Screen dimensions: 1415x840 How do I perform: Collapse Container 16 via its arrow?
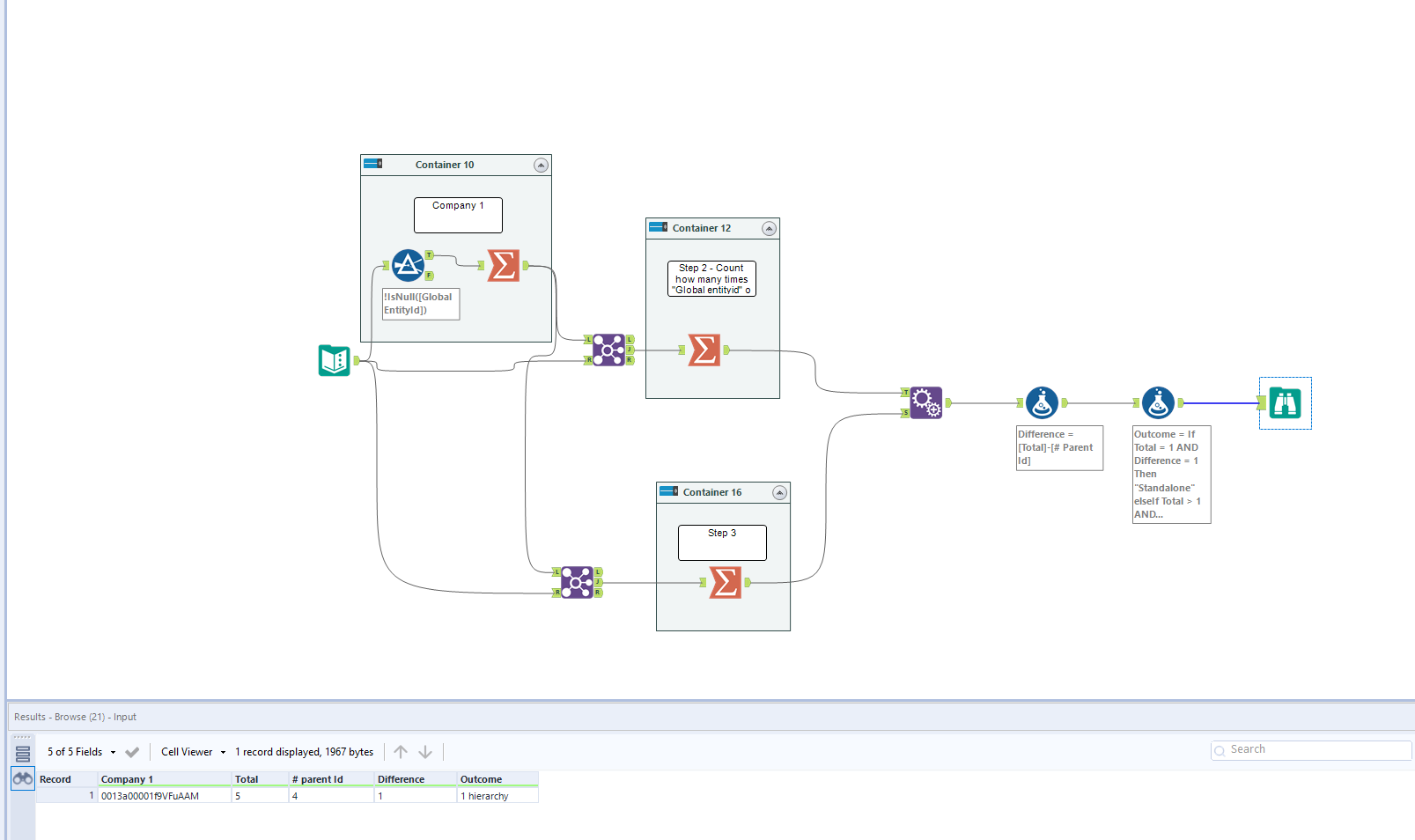point(779,492)
